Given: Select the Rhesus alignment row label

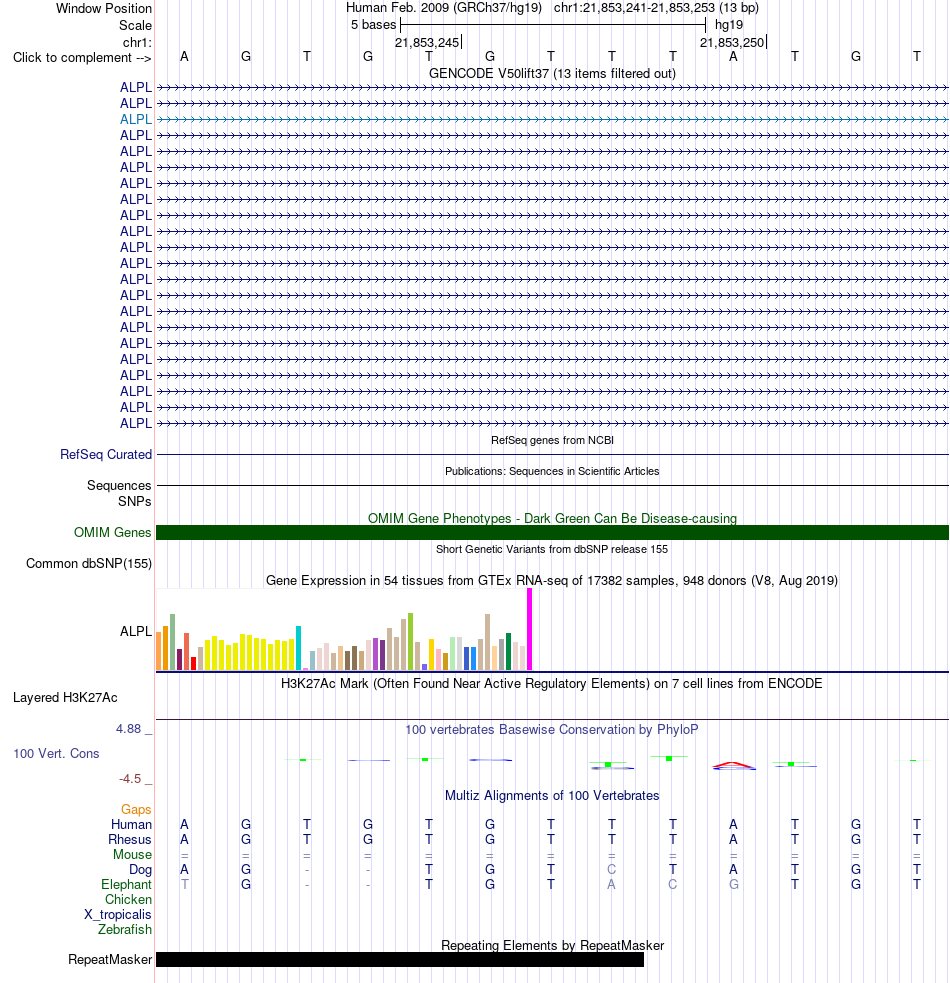Looking at the screenshot, I should coord(130,839).
